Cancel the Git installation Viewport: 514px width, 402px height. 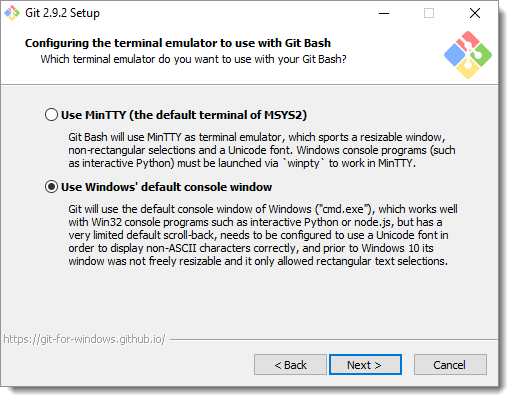click(450, 365)
